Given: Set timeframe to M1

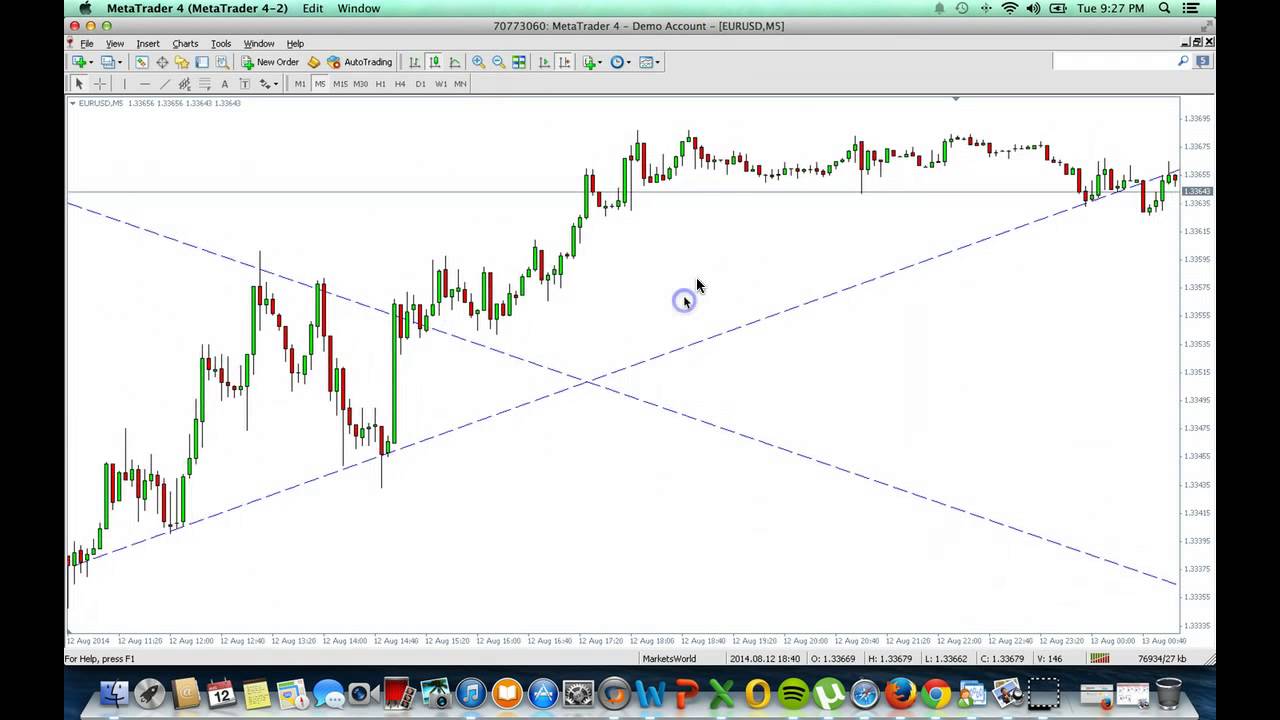Looking at the screenshot, I should (x=300, y=84).
